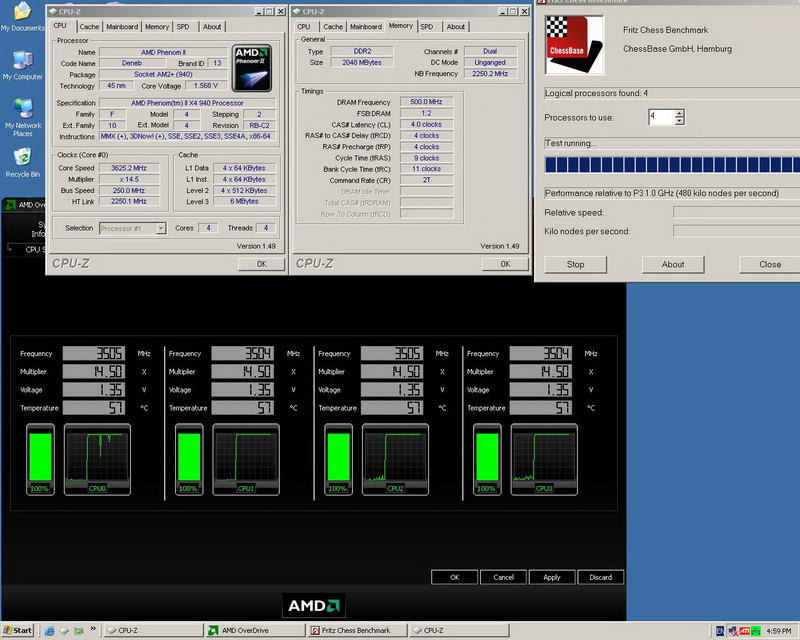Image resolution: width=800 pixels, height=640 pixels.
Task: Click the Processors to use input field
Action: 661,117
